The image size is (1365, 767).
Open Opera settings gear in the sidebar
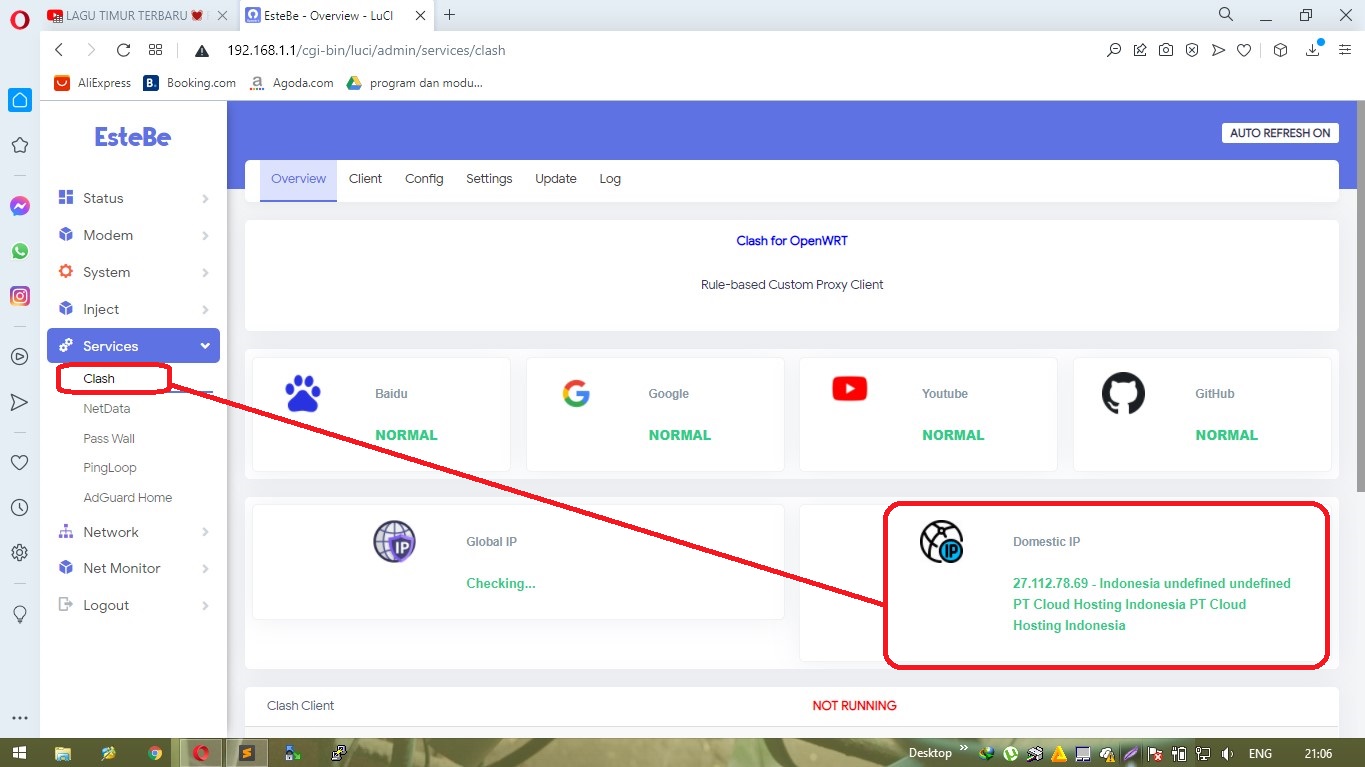tap(19, 553)
